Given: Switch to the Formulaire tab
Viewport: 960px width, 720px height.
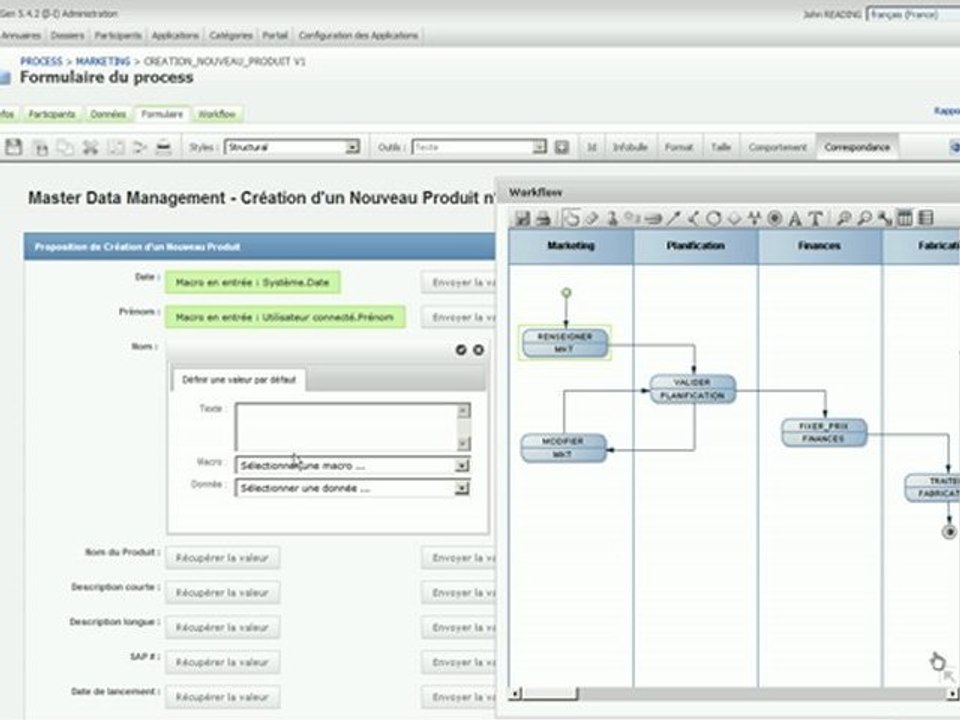Looking at the screenshot, I should pos(162,114).
